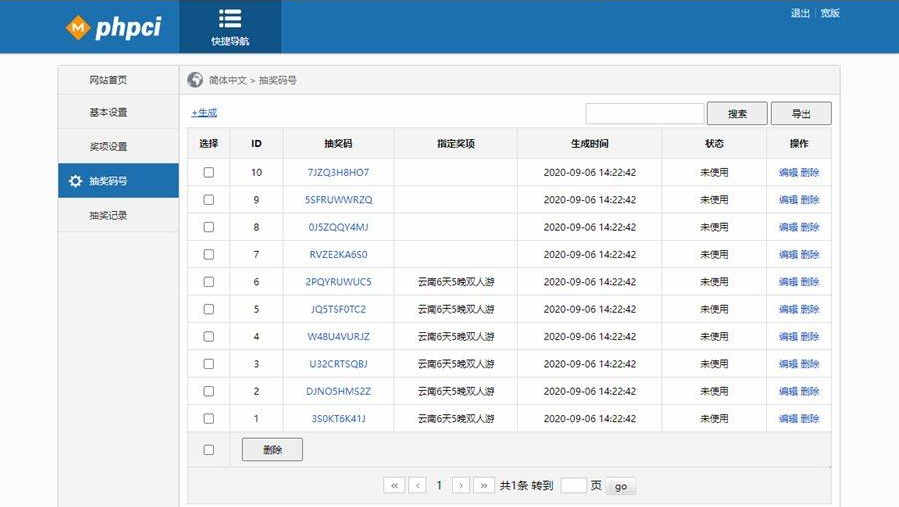Viewport: 899px width, 507px height.
Task: Open lottery code U32CRTSQBJ
Action: (338, 364)
